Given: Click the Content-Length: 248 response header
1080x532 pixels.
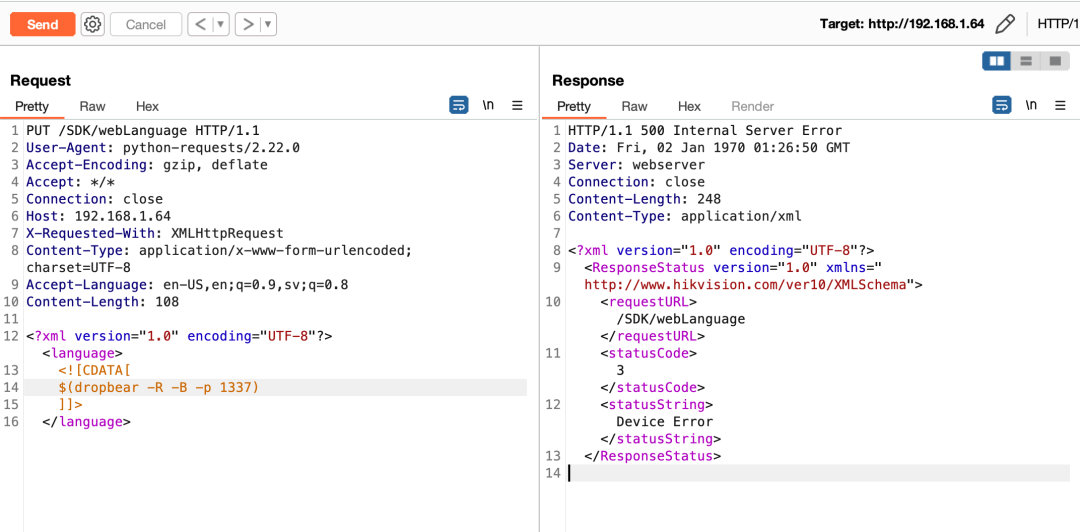Looking at the screenshot, I should [644, 199].
